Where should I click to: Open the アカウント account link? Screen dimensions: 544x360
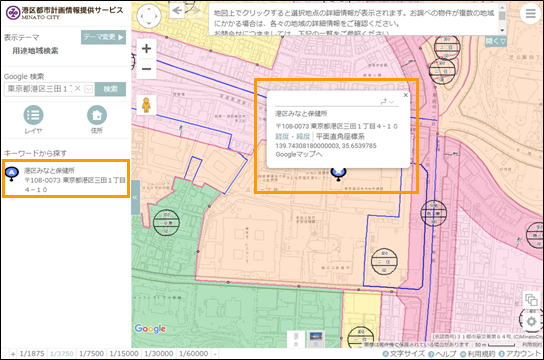coord(519,354)
